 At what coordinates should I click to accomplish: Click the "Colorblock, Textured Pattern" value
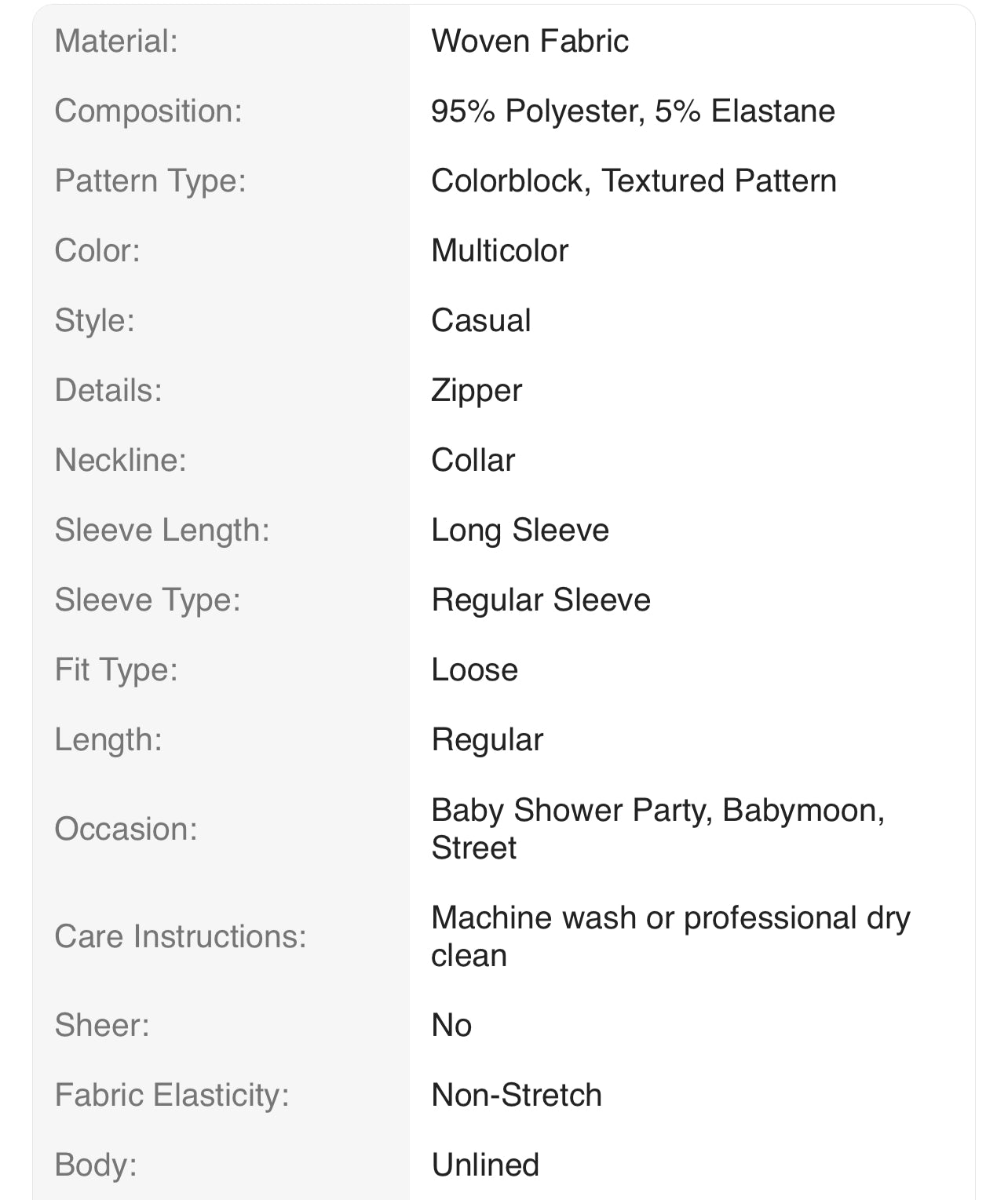click(x=634, y=181)
